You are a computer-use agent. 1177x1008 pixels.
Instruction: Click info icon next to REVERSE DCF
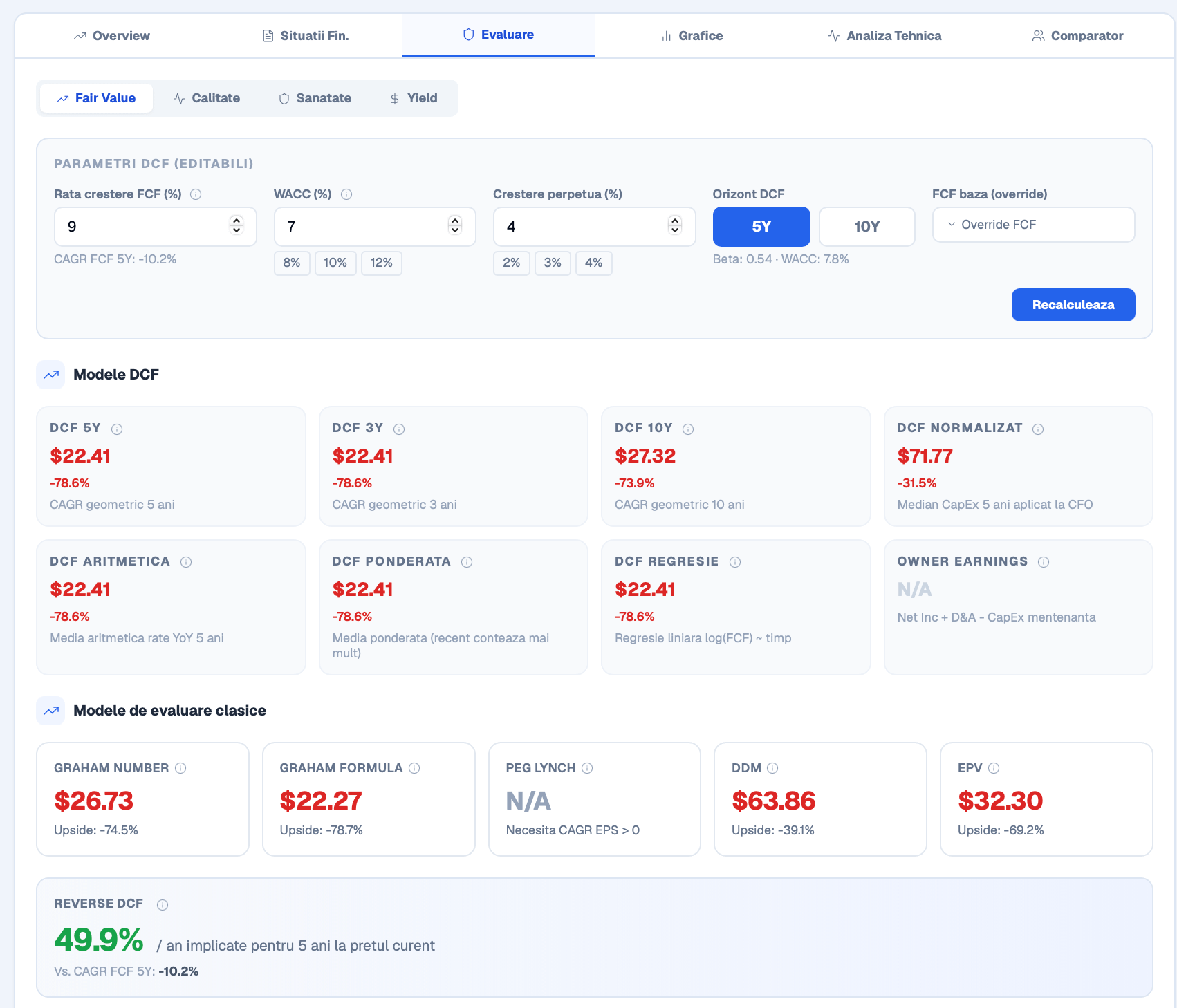pos(163,905)
